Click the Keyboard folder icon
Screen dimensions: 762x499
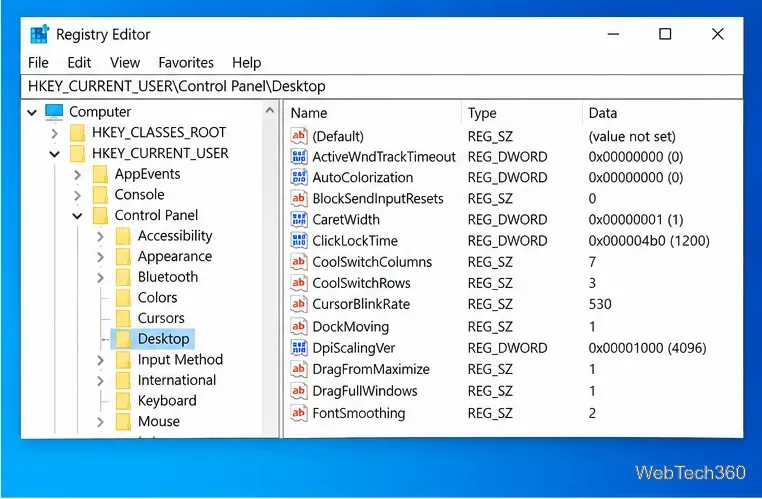click(x=123, y=401)
